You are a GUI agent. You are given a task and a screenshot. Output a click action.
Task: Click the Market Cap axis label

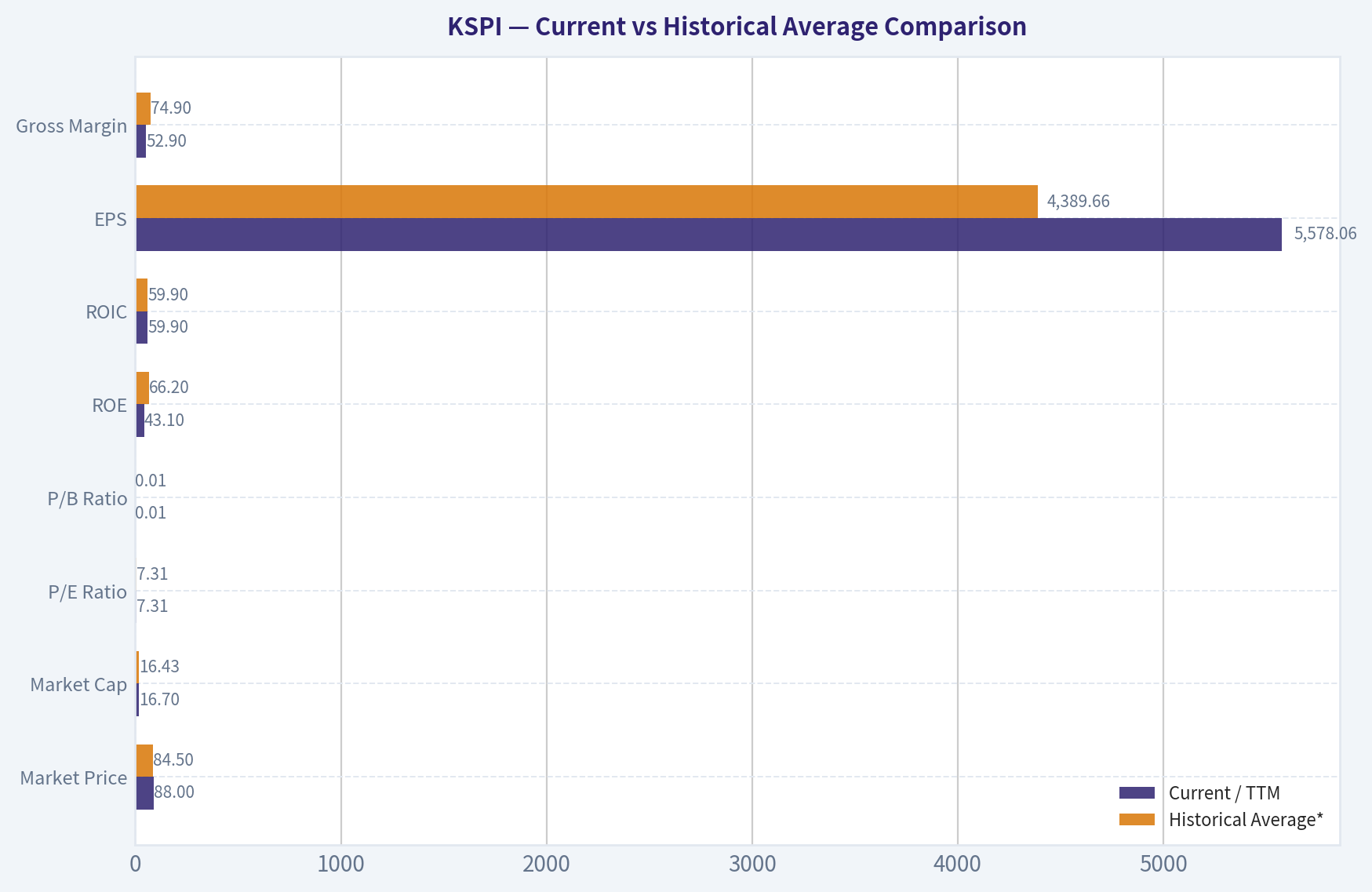tap(78, 685)
